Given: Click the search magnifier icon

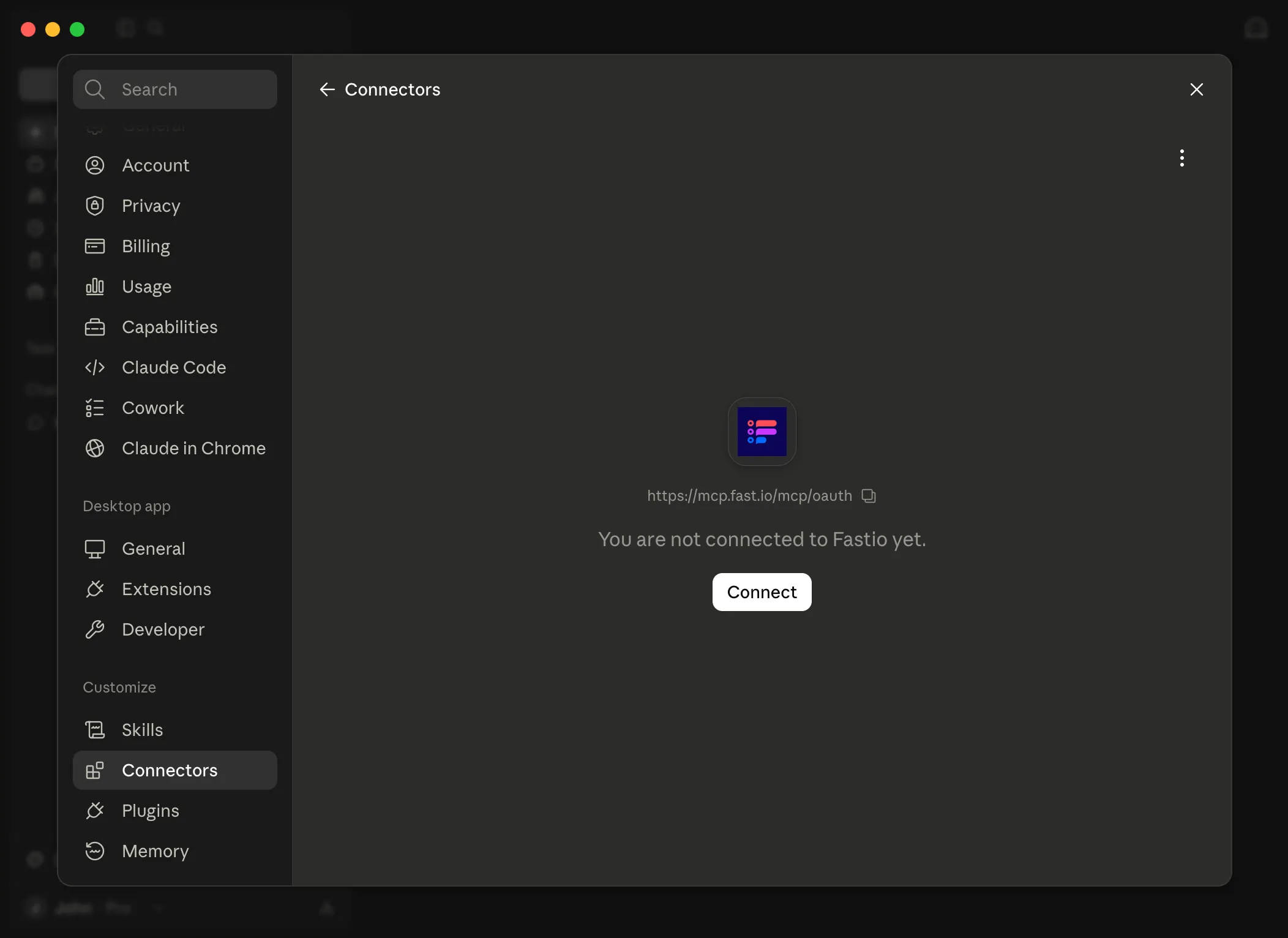Looking at the screenshot, I should 95,89.
